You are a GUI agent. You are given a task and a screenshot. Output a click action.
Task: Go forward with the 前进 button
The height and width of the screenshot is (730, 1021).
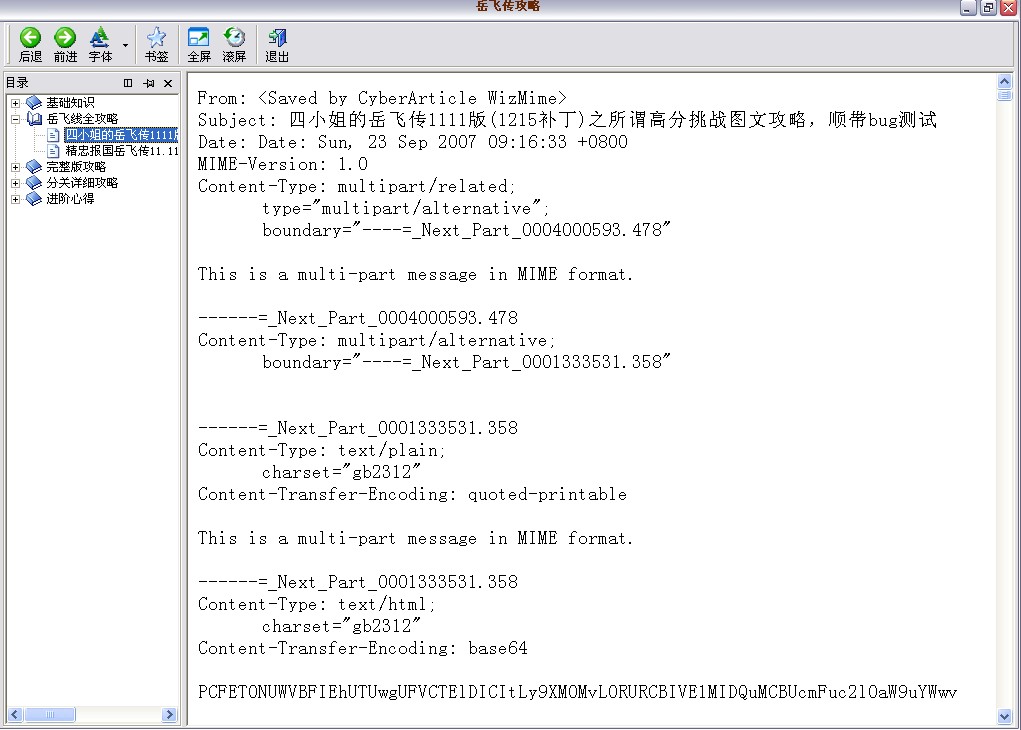(x=65, y=45)
